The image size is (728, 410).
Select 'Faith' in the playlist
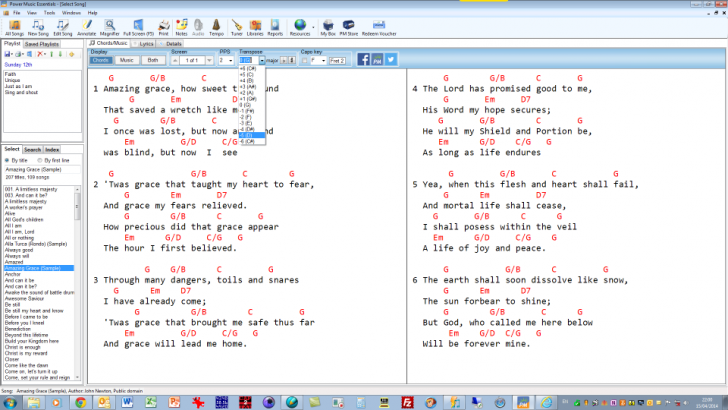coord(10,74)
